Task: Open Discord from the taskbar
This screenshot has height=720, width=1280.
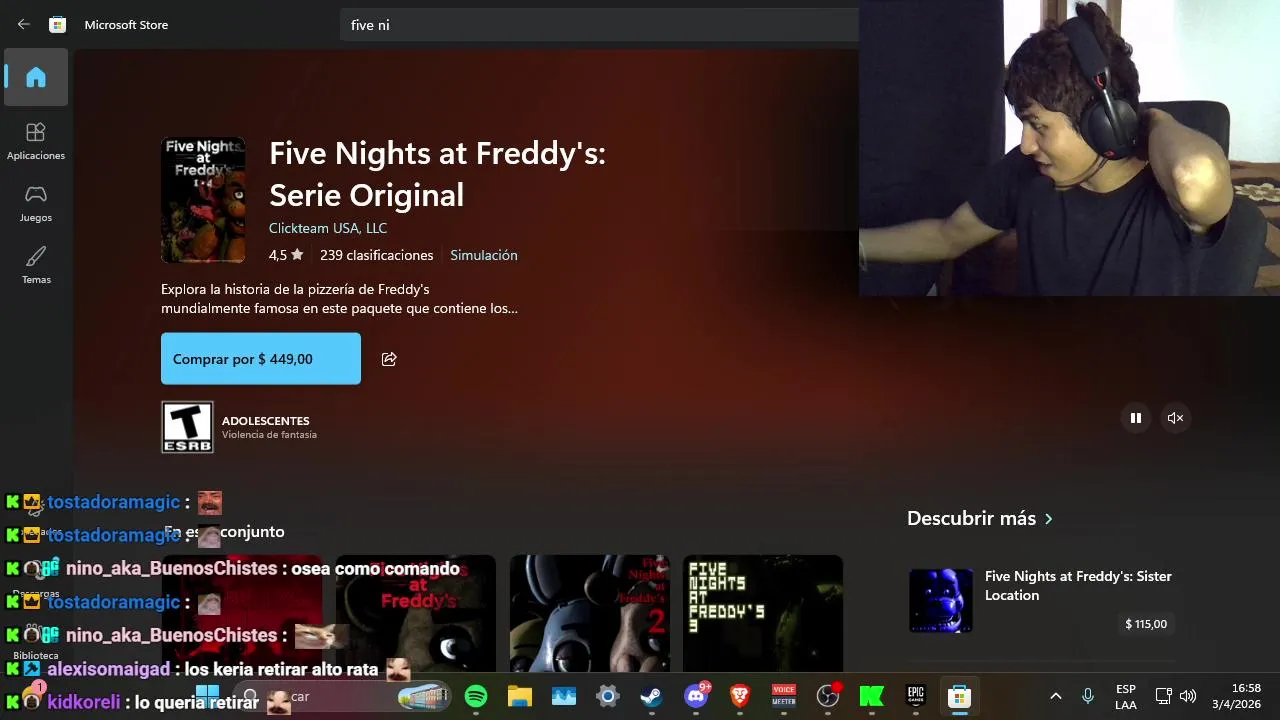Action: coord(696,696)
